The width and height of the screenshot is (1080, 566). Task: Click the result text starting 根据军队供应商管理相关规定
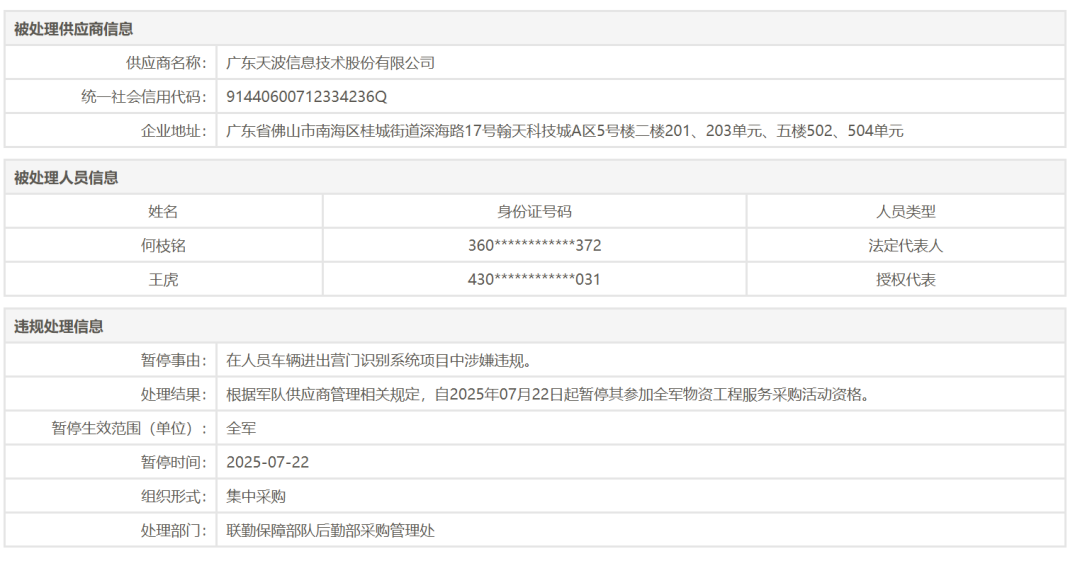tap(549, 395)
